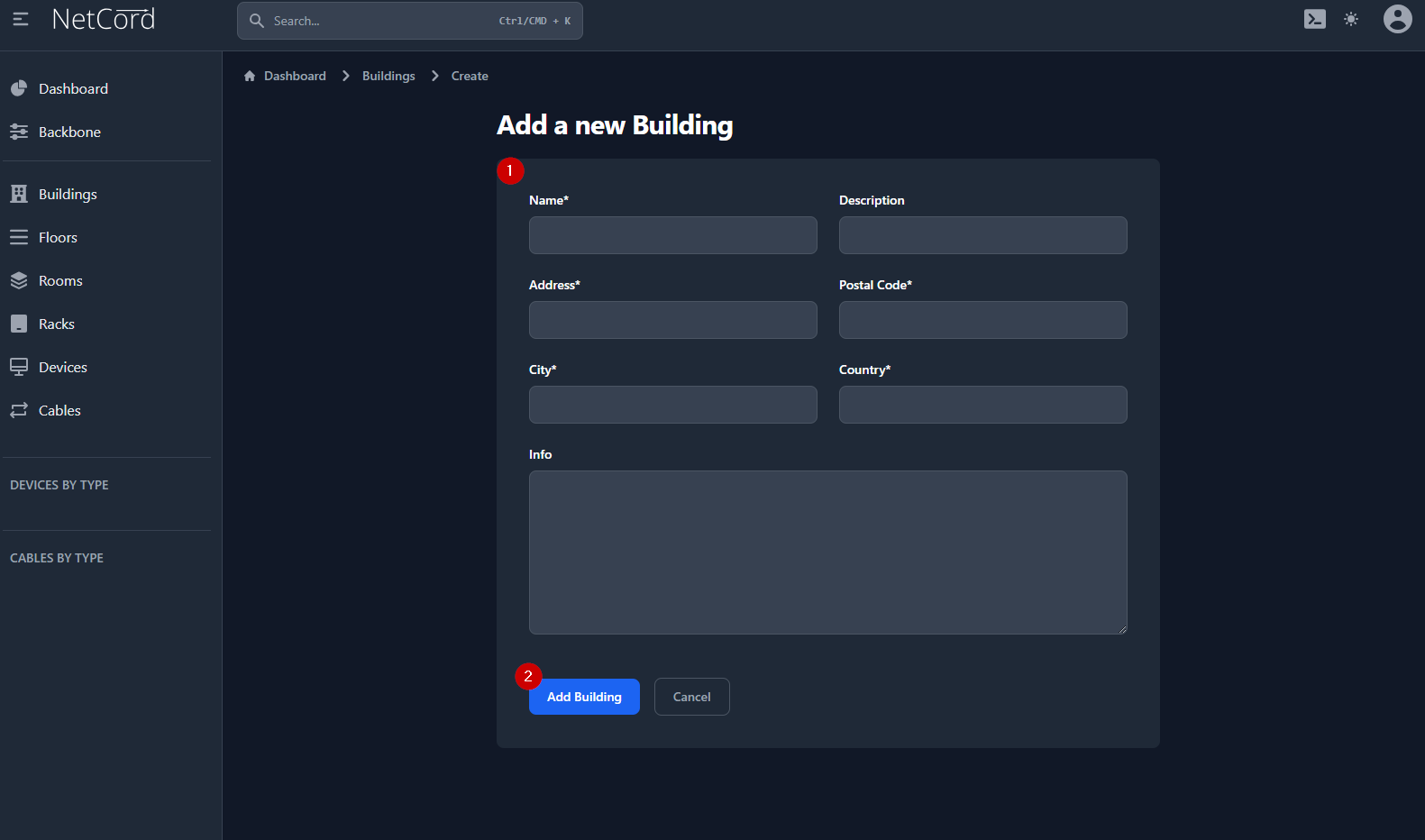Focus the Name input field
This screenshot has height=840, width=1425.
click(672, 235)
